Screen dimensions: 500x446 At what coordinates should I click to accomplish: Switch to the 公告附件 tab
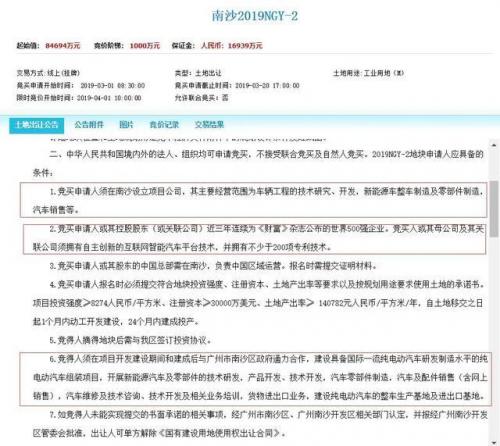(89, 125)
